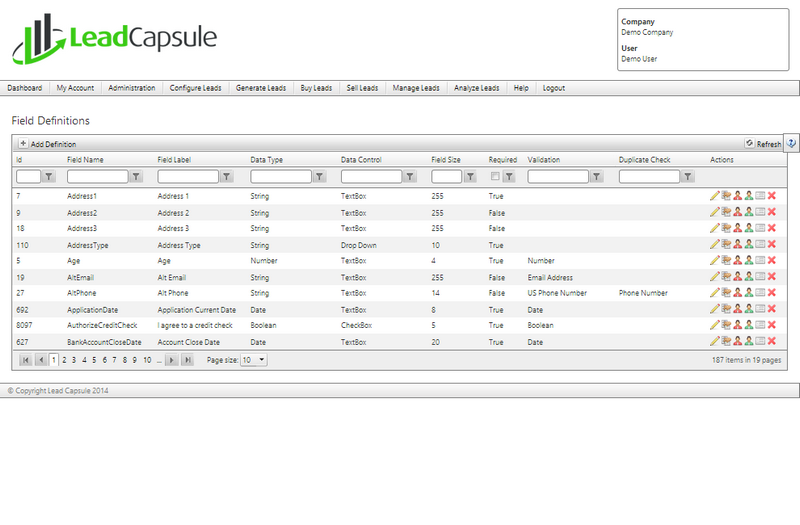The width and height of the screenshot is (800, 525).
Task: Click the red user icon in Address2 row
Action: click(737, 212)
